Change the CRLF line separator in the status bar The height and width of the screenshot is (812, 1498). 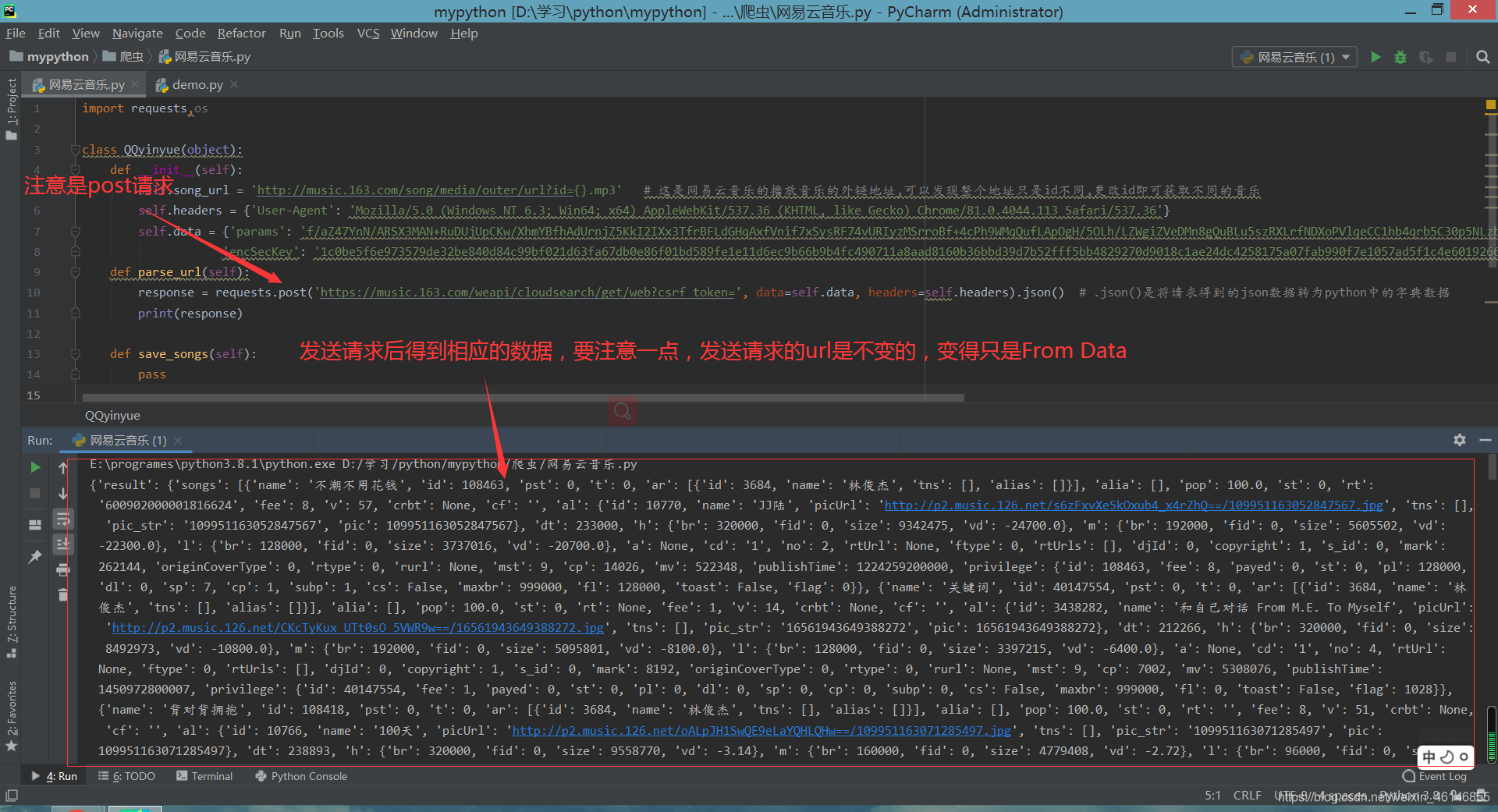1247,796
